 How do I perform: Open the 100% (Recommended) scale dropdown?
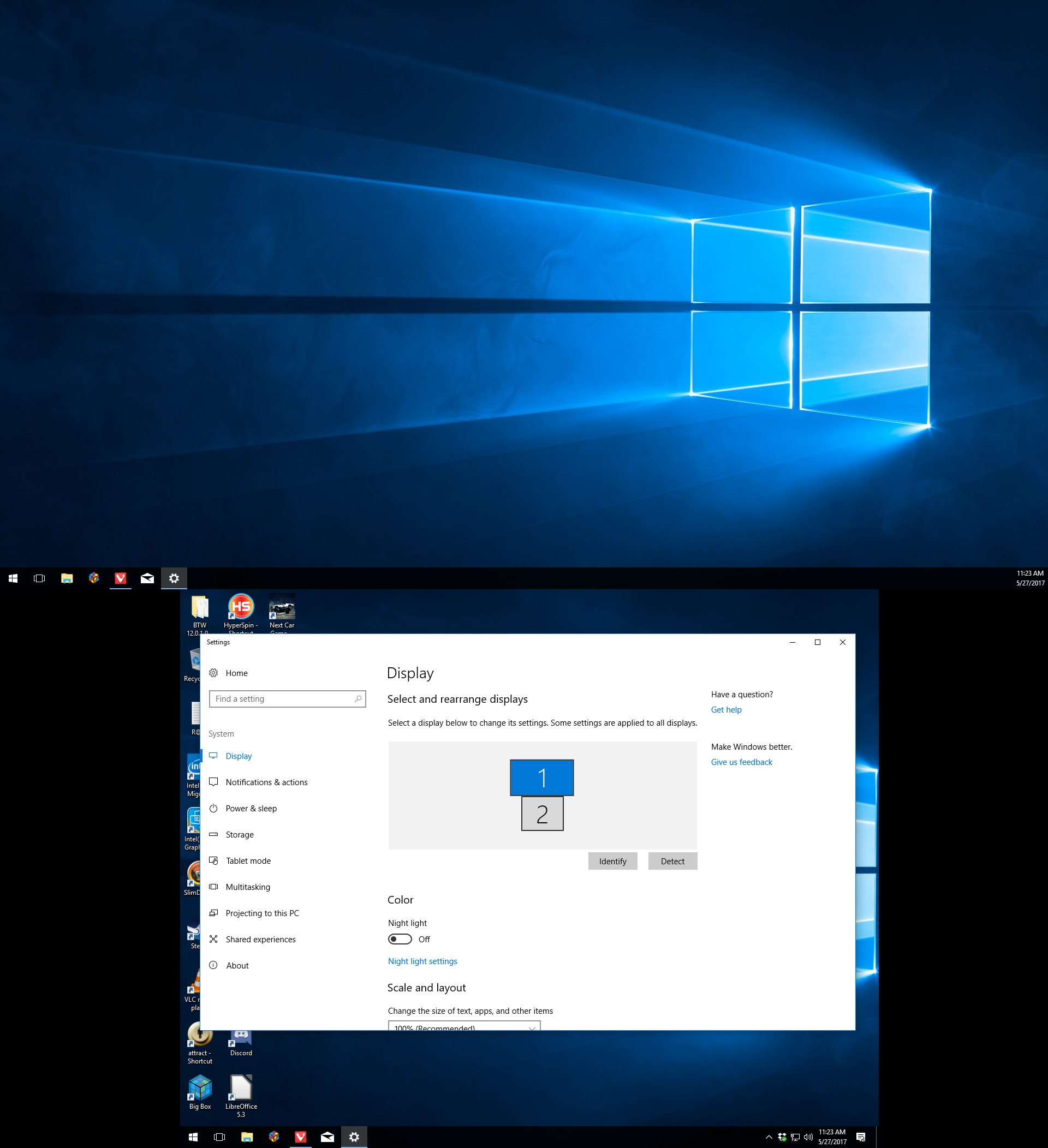(x=464, y=1025)
